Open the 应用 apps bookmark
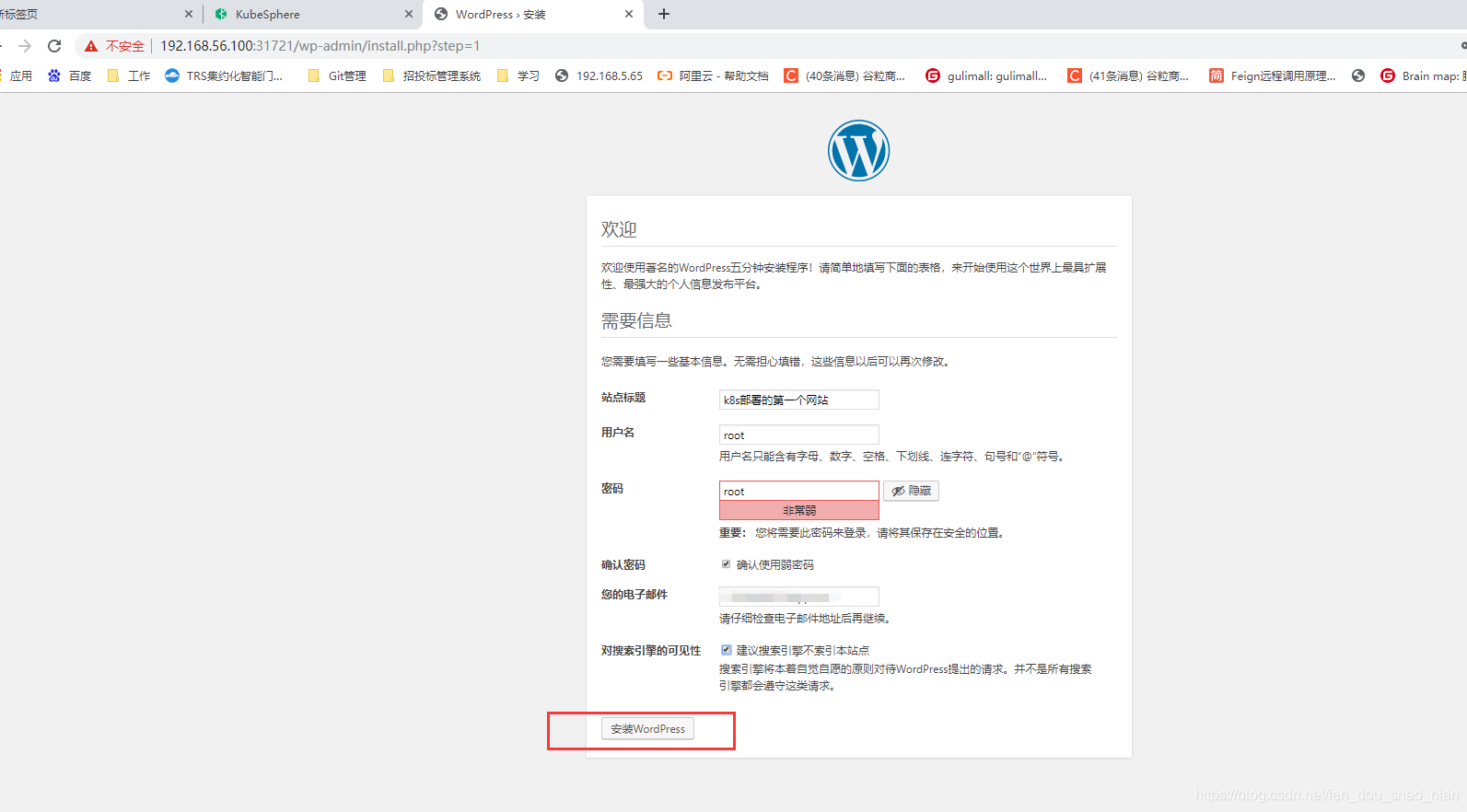The image size is (1467, 812). [x=16, y=75]
